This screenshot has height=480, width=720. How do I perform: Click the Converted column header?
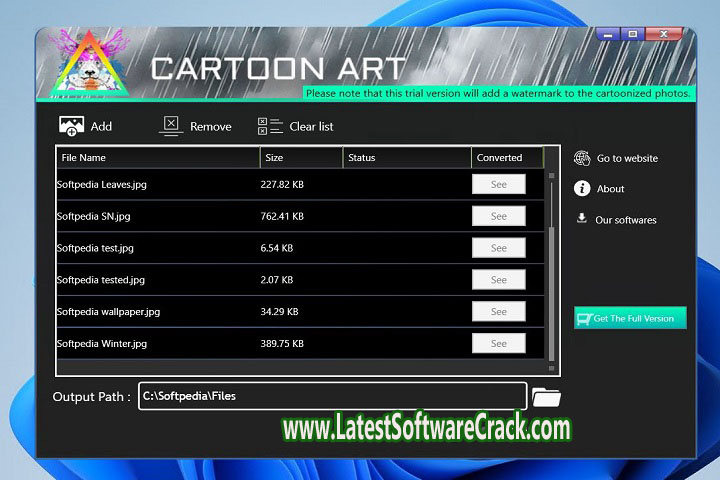tap(506, 158)
